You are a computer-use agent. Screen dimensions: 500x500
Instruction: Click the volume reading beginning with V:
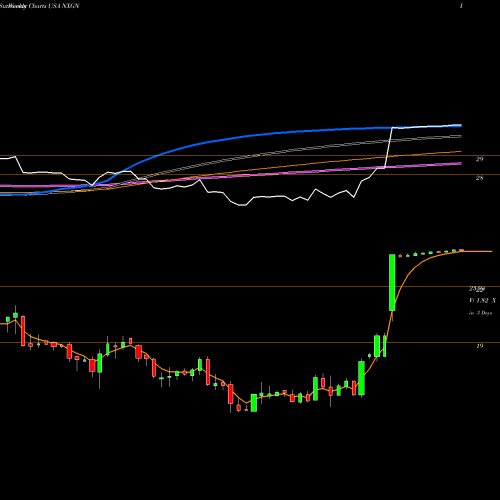click(x=482, y=301)
